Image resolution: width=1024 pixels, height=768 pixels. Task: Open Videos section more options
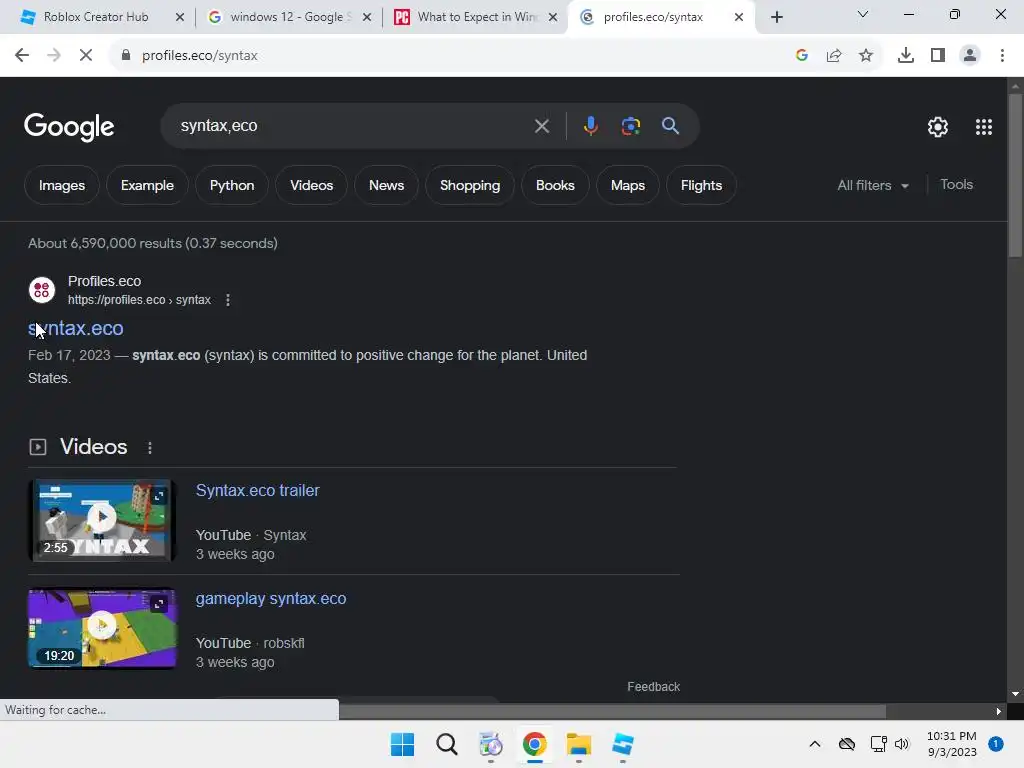pos(150,447)
